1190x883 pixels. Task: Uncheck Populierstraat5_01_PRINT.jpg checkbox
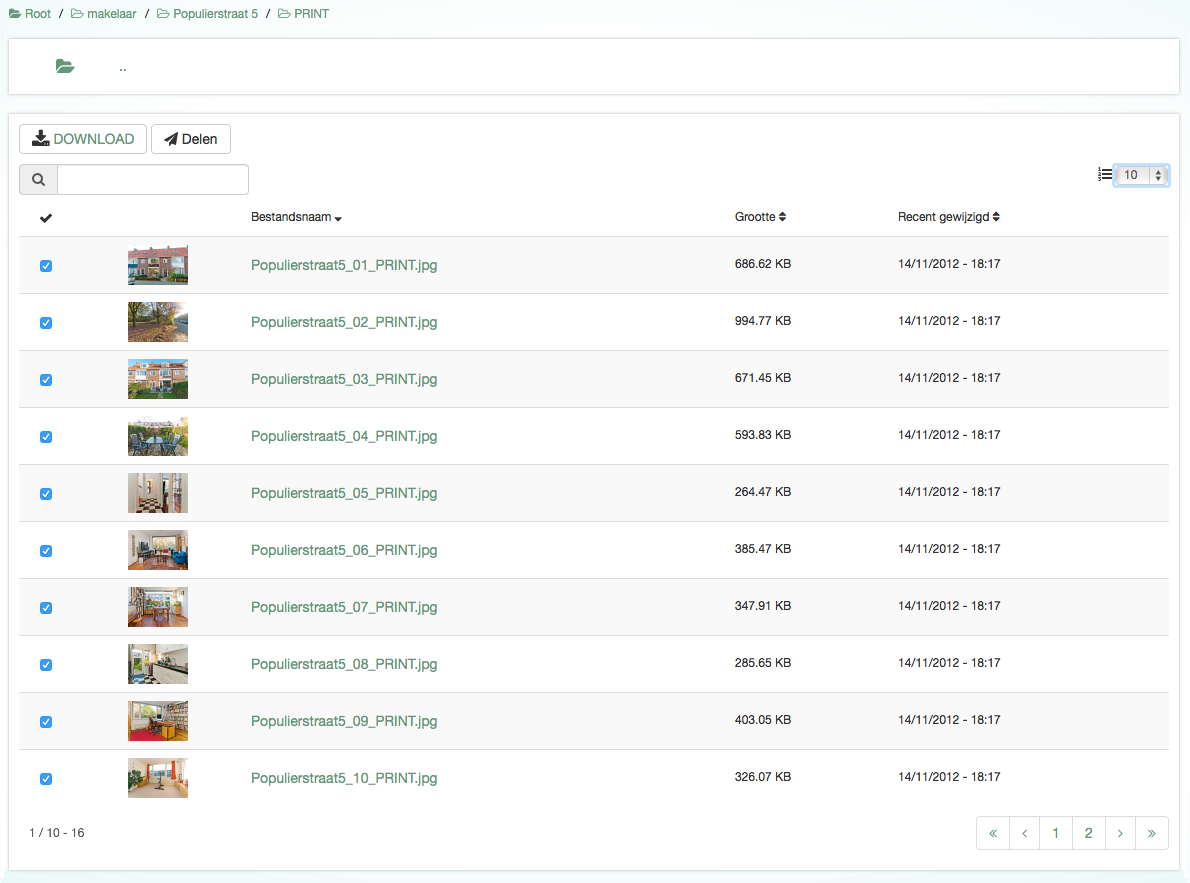(x=45, y=266)
